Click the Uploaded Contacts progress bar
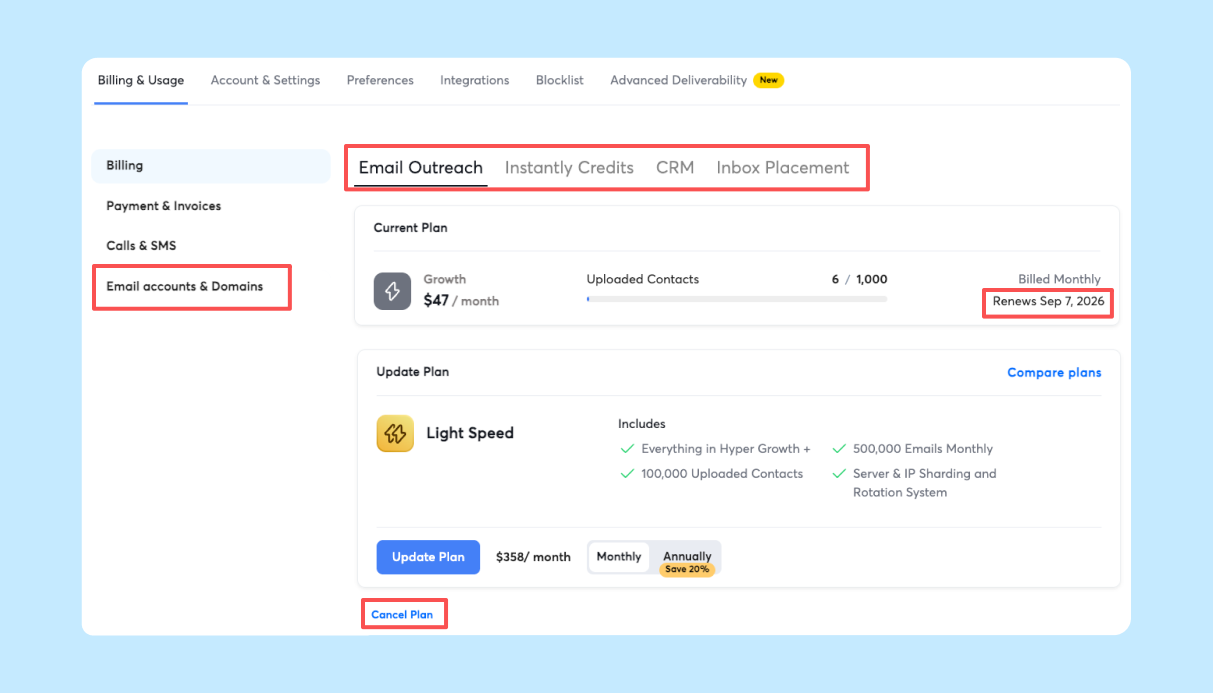1213x693 pixels. (x=737, y=299)
